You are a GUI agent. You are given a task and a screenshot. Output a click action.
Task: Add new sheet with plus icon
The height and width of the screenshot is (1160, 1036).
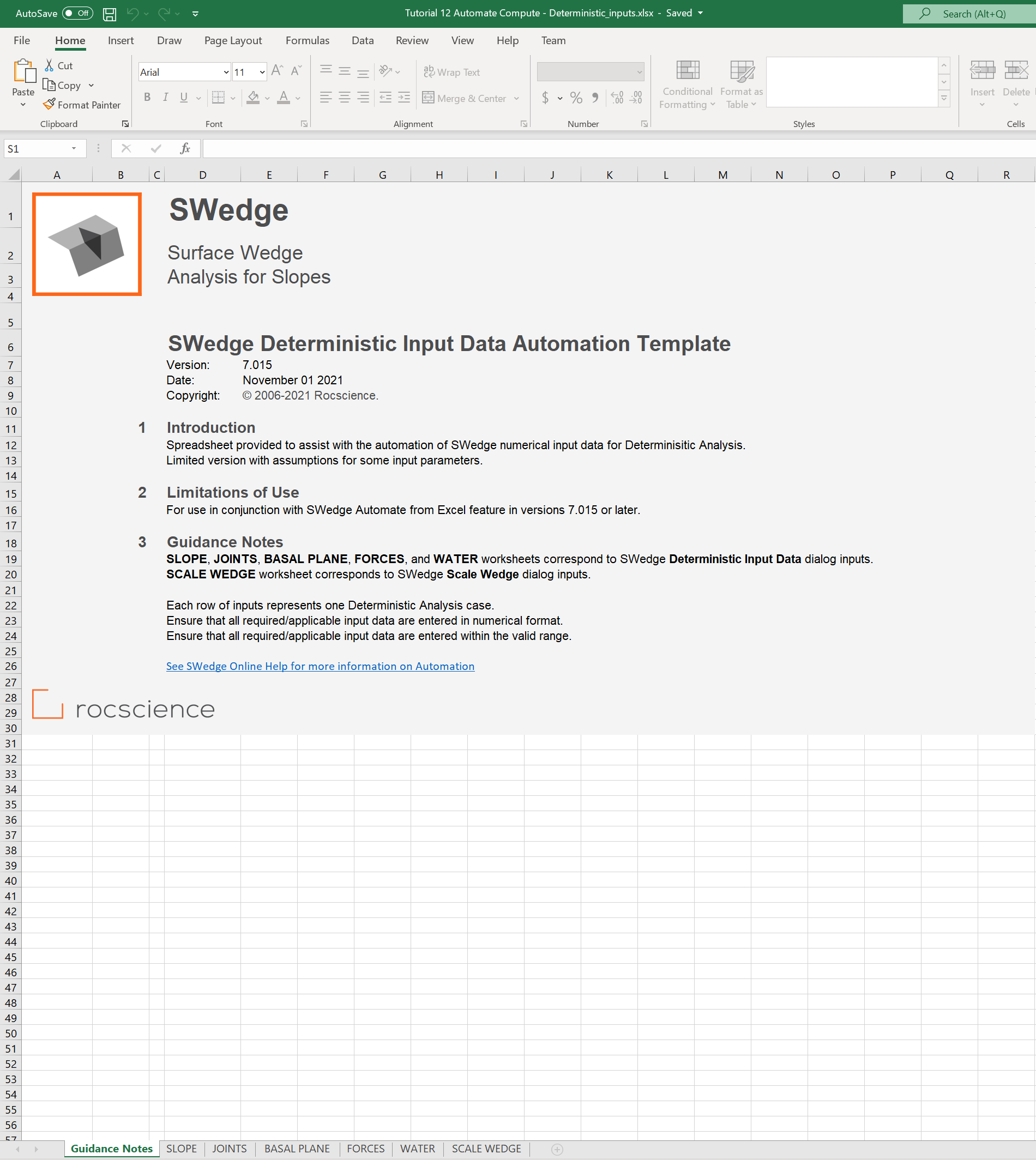tap(557, 1150)
